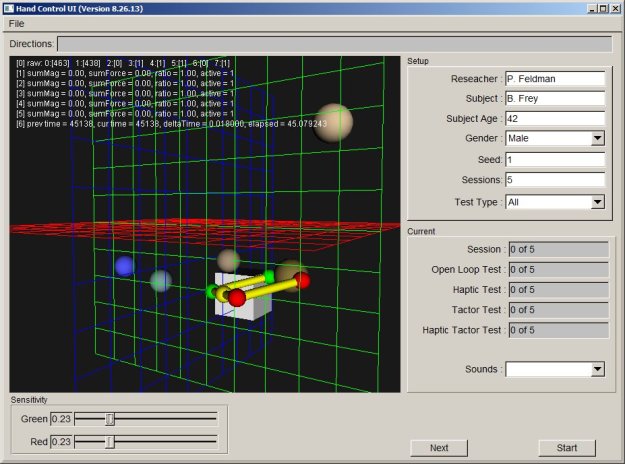Click the application icon in title bar
625x464 pixels.
click(x=8, y=7)
